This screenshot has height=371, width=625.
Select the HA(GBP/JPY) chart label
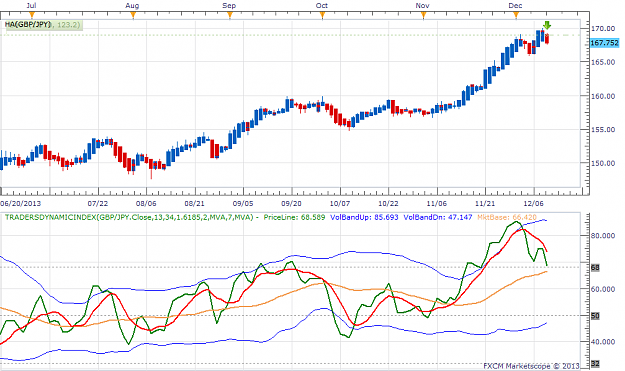tap(28, 25)
